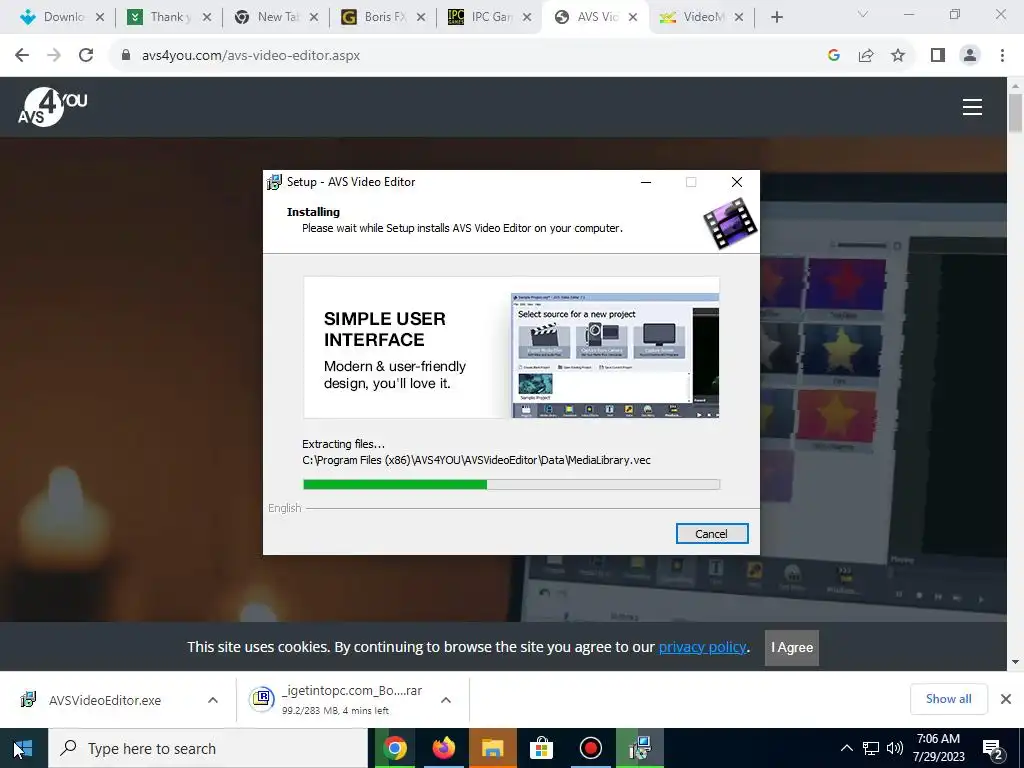Show hidden system tray icons
This screenshot has width=1024, height=768.
pos(846,748)
